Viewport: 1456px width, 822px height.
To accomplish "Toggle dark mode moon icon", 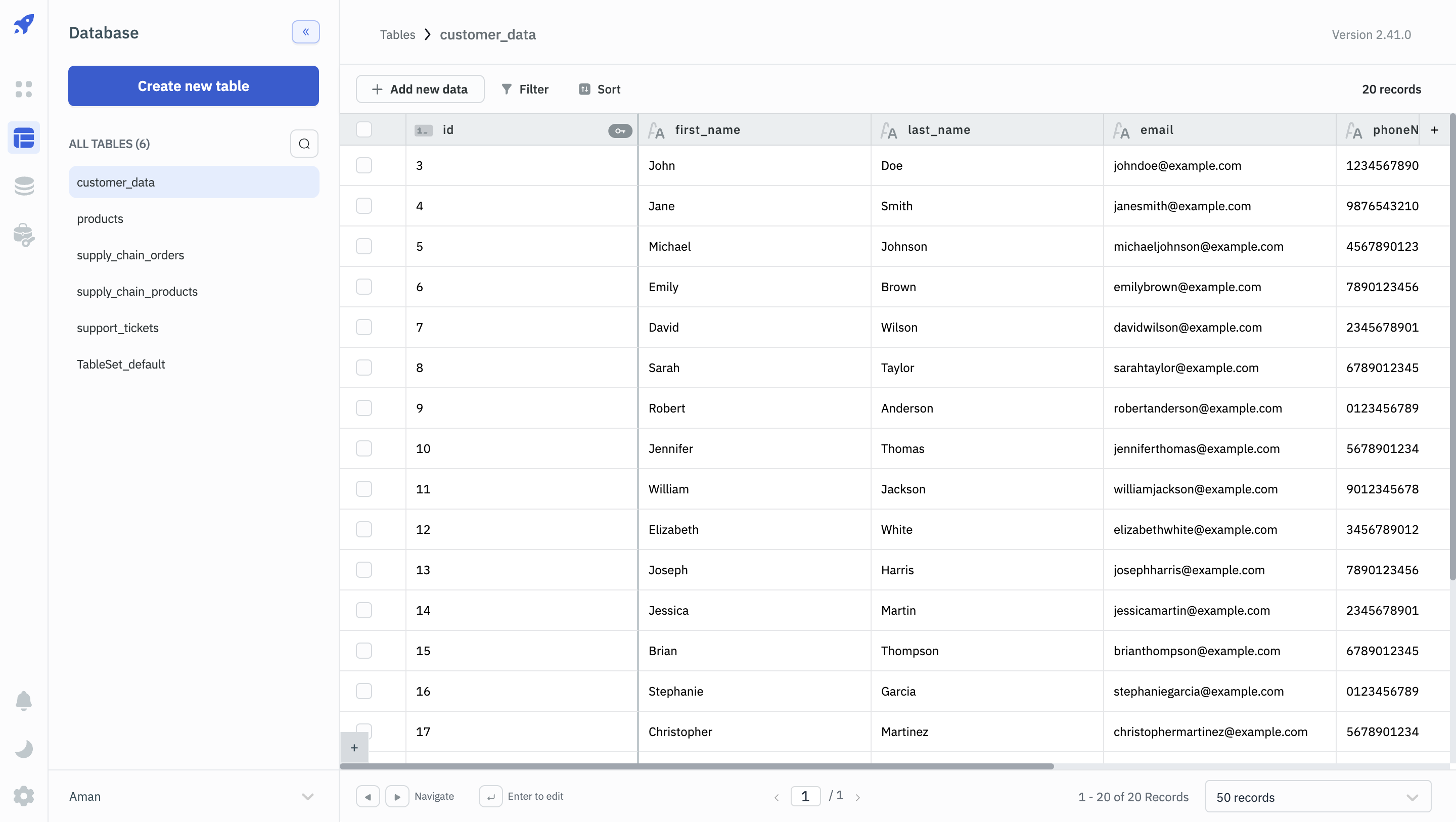I will click(24, 749).
